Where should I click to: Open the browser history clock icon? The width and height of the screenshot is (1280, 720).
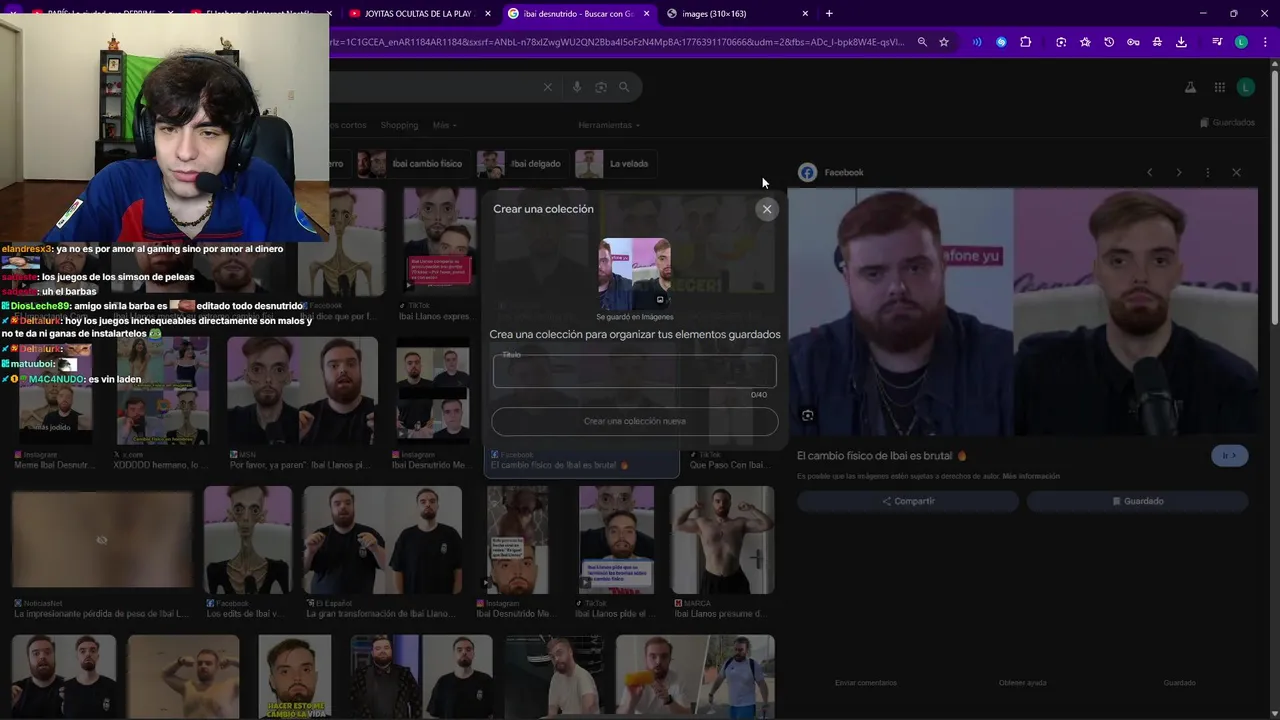click(1109, 42)
